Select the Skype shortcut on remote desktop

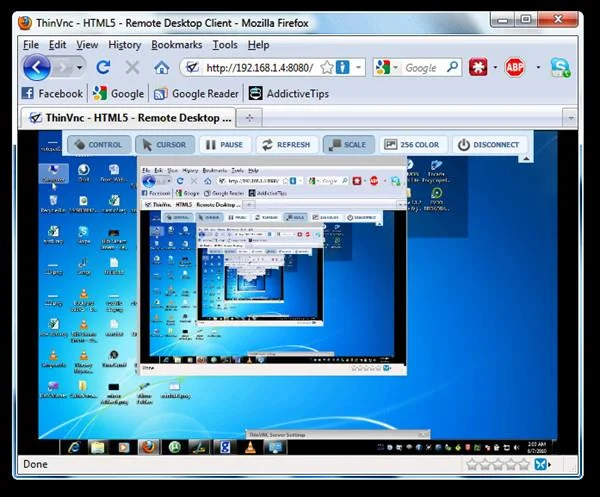83,235
